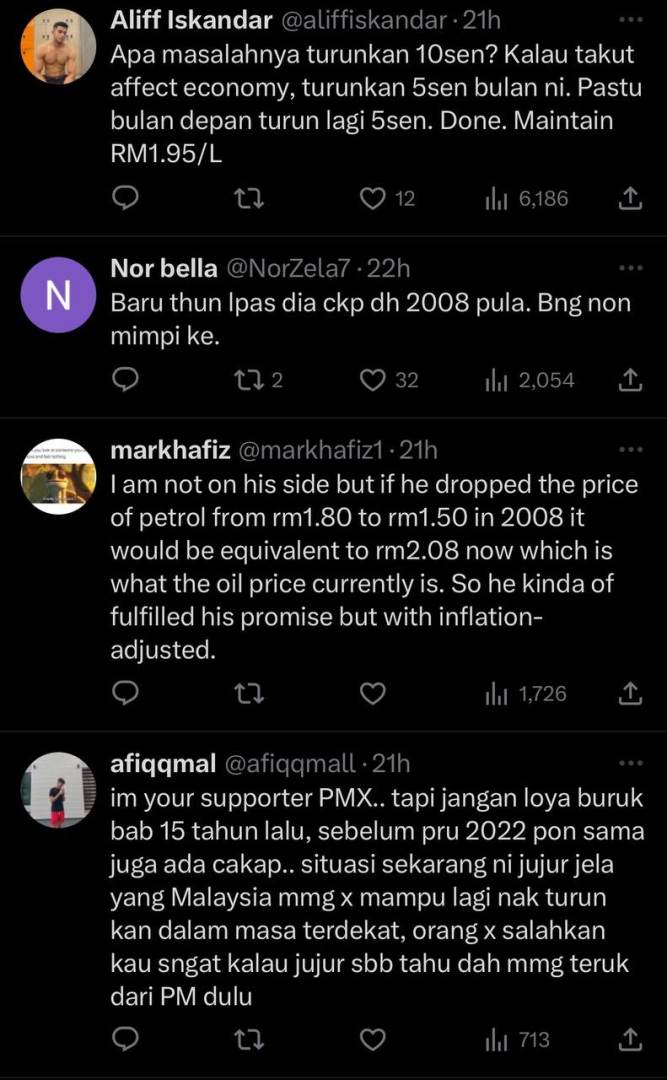The height and width of the screenshot is (1080, 667).
Task: Reply to markhafiz's inflation tweet
Action: (124, 693)
